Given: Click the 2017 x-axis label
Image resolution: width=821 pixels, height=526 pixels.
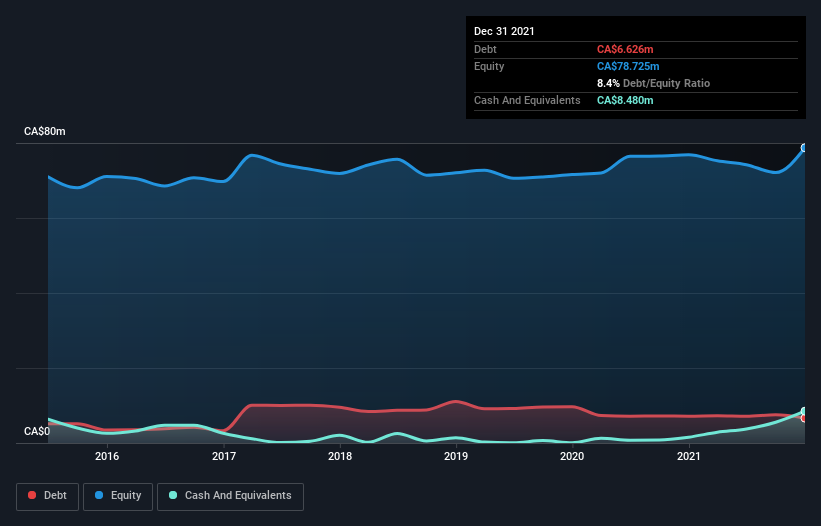Looking at the screenshot, I should pyautogui.click(x=224, y=456).
